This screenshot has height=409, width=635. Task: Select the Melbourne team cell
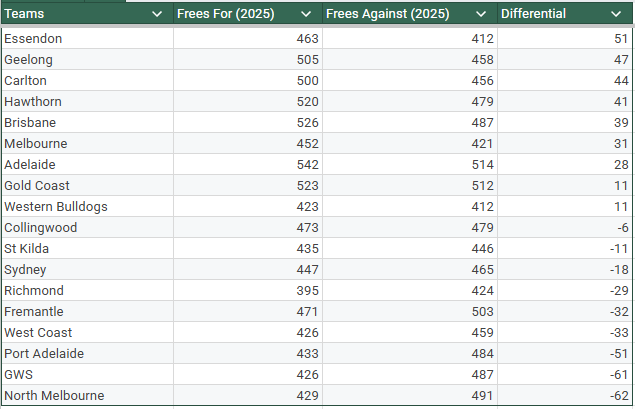[87, 144]
